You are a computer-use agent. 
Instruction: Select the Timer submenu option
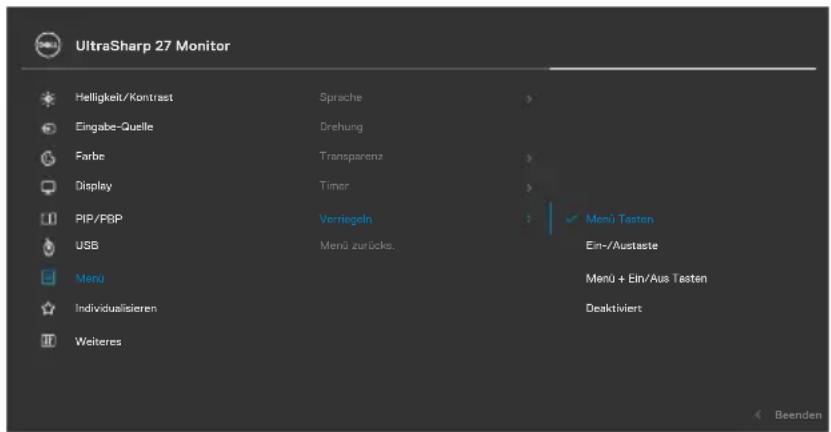(334, 186)
